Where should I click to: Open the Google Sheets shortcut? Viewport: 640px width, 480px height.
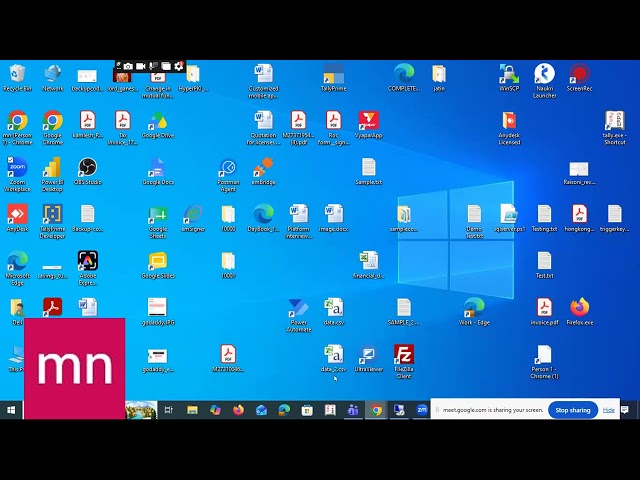[158, 221]
